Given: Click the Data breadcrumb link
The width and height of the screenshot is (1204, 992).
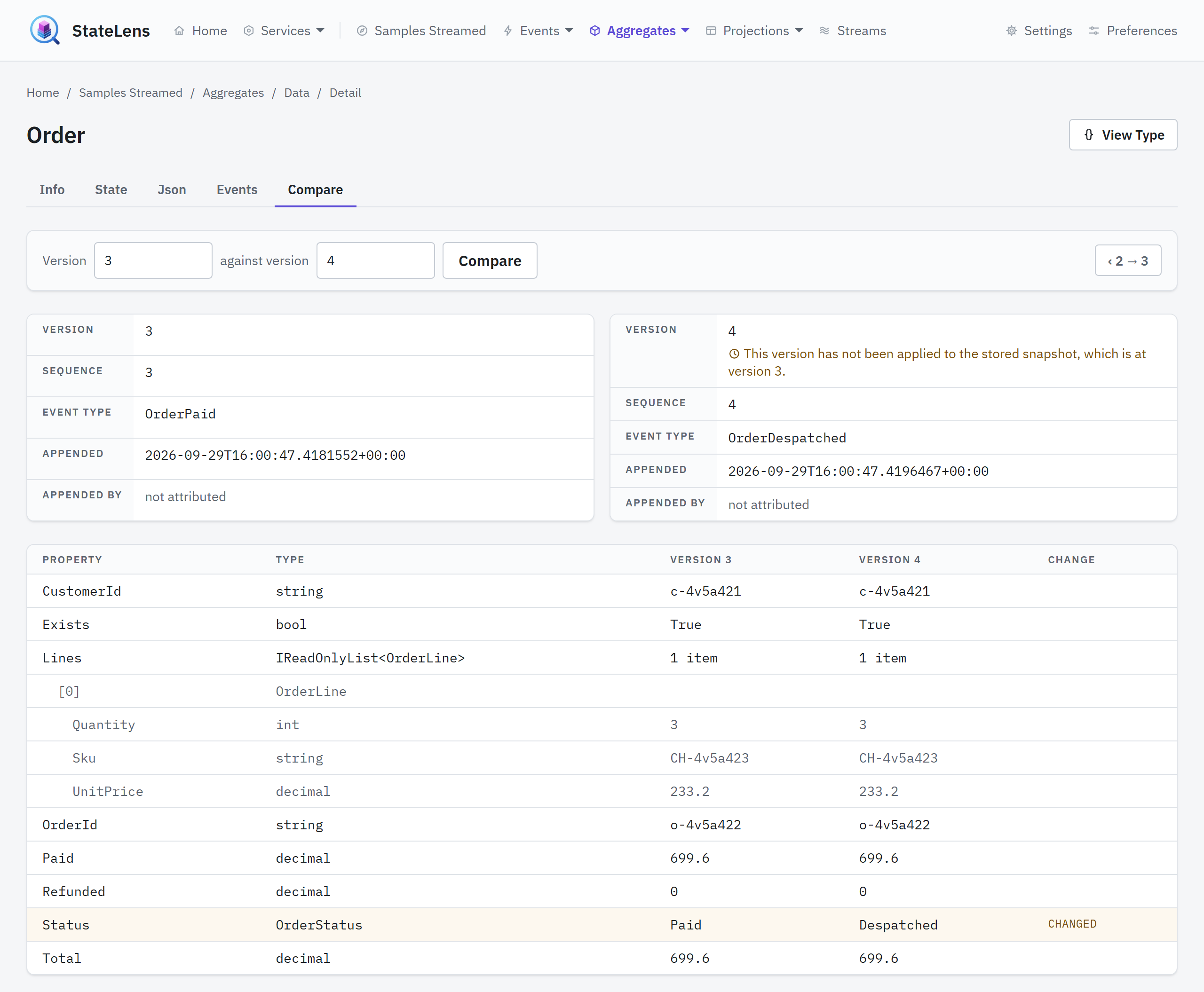Looking at the screenshot, I should coord(297,93).
